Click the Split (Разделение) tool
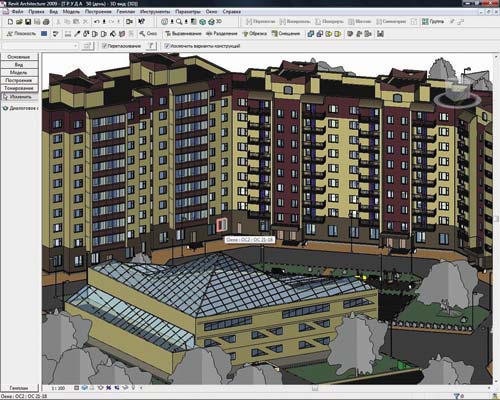The height and width of the screenshot is (400, 500). pyautogui.click(x=222, y=34)
